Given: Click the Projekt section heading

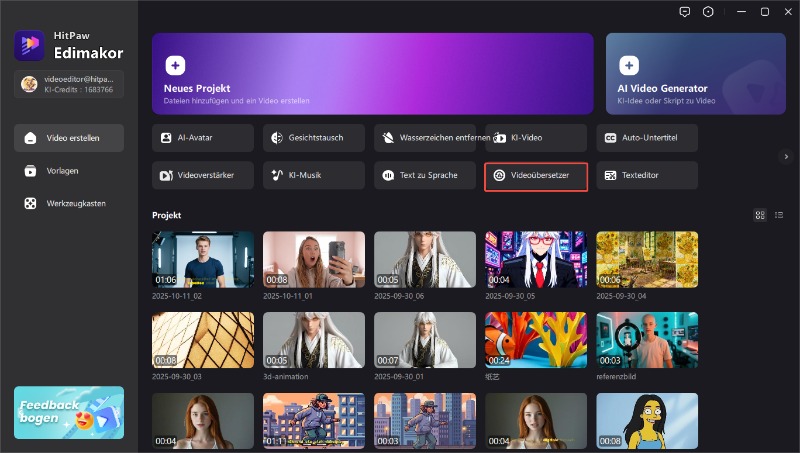Looking at the screenshot, I should tap(167, 215).
